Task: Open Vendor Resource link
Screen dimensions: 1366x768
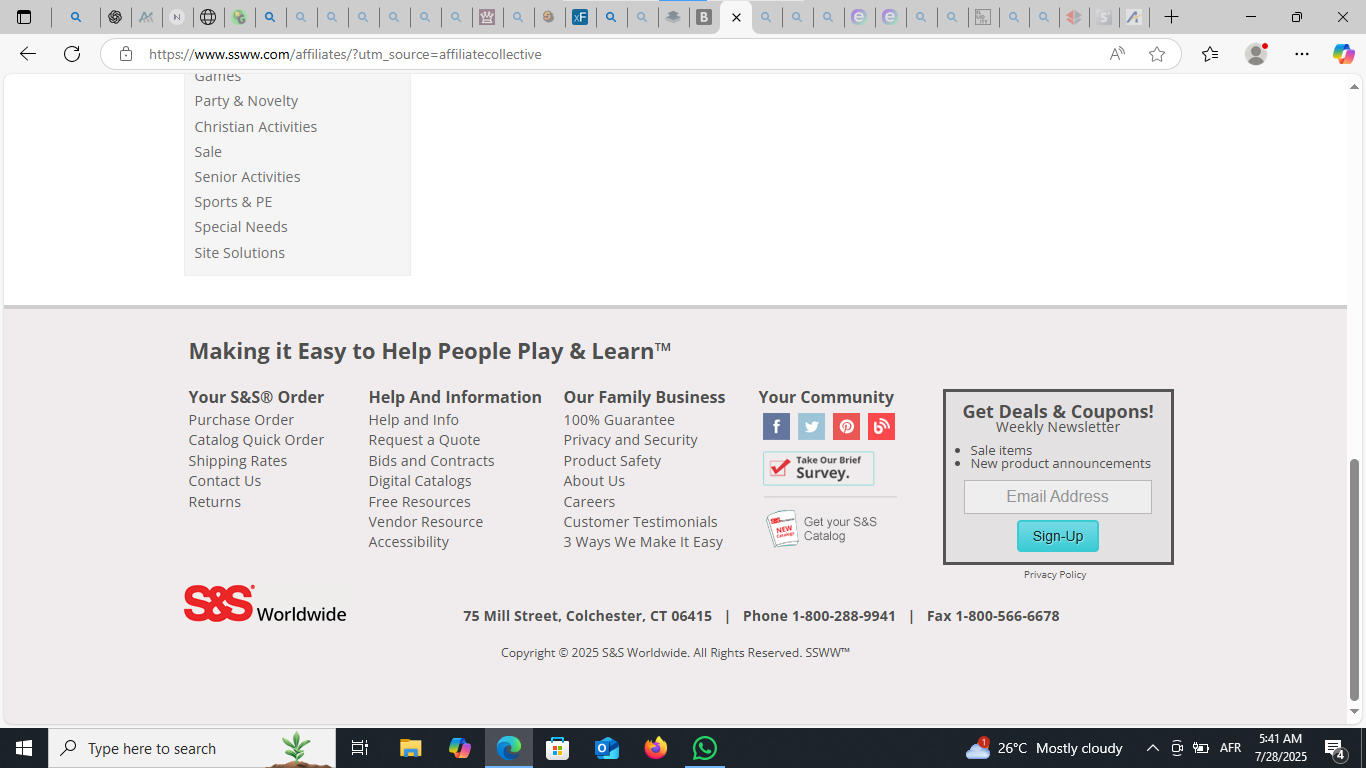Action: point(426,522)
